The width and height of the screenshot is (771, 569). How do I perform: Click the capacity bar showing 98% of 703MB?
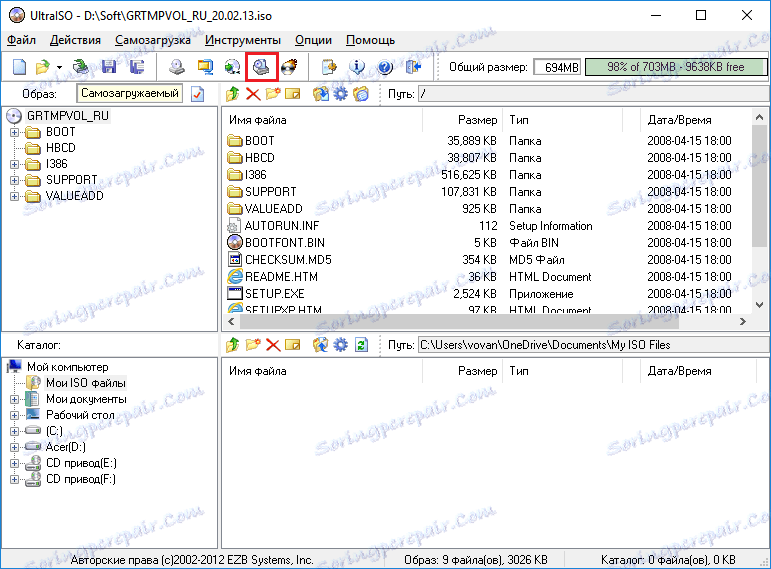676,67
